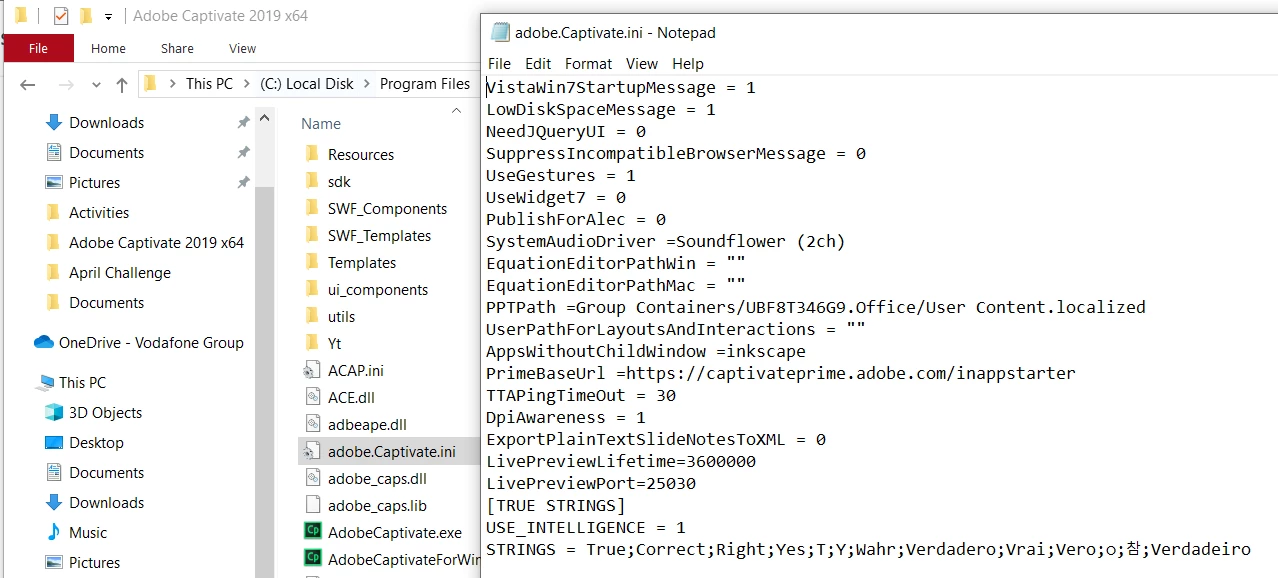
Task: Click the Notepad title bar icon
Action: click(x=500, y=32)
